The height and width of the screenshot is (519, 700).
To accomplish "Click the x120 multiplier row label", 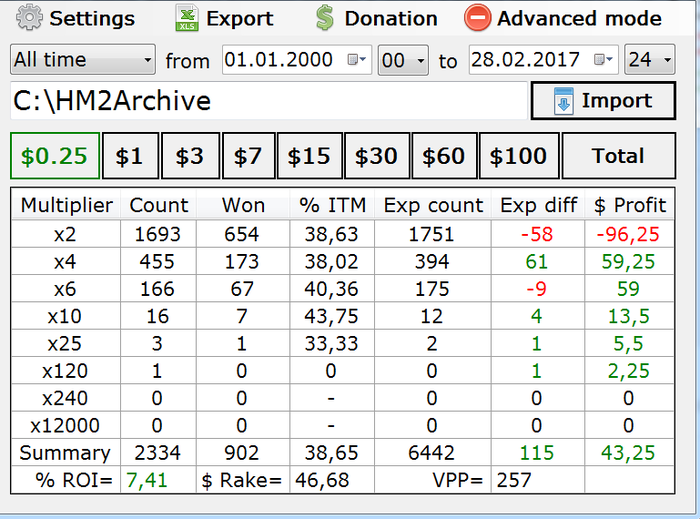I will coord(65,371).
